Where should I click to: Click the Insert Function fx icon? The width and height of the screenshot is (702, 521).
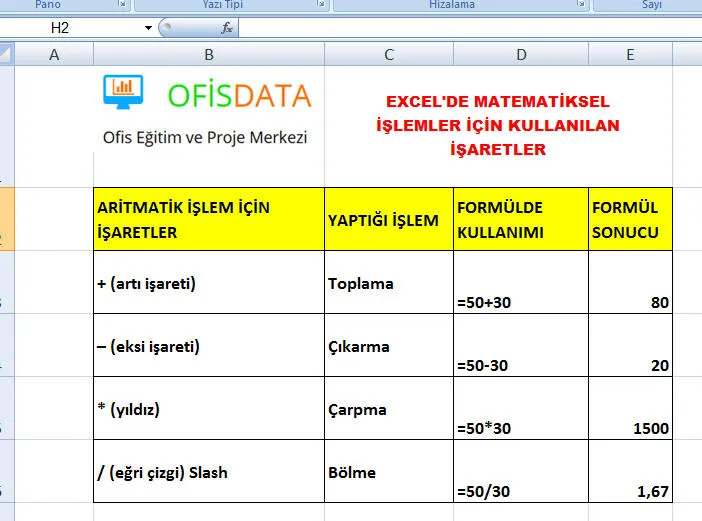(227, 28)
